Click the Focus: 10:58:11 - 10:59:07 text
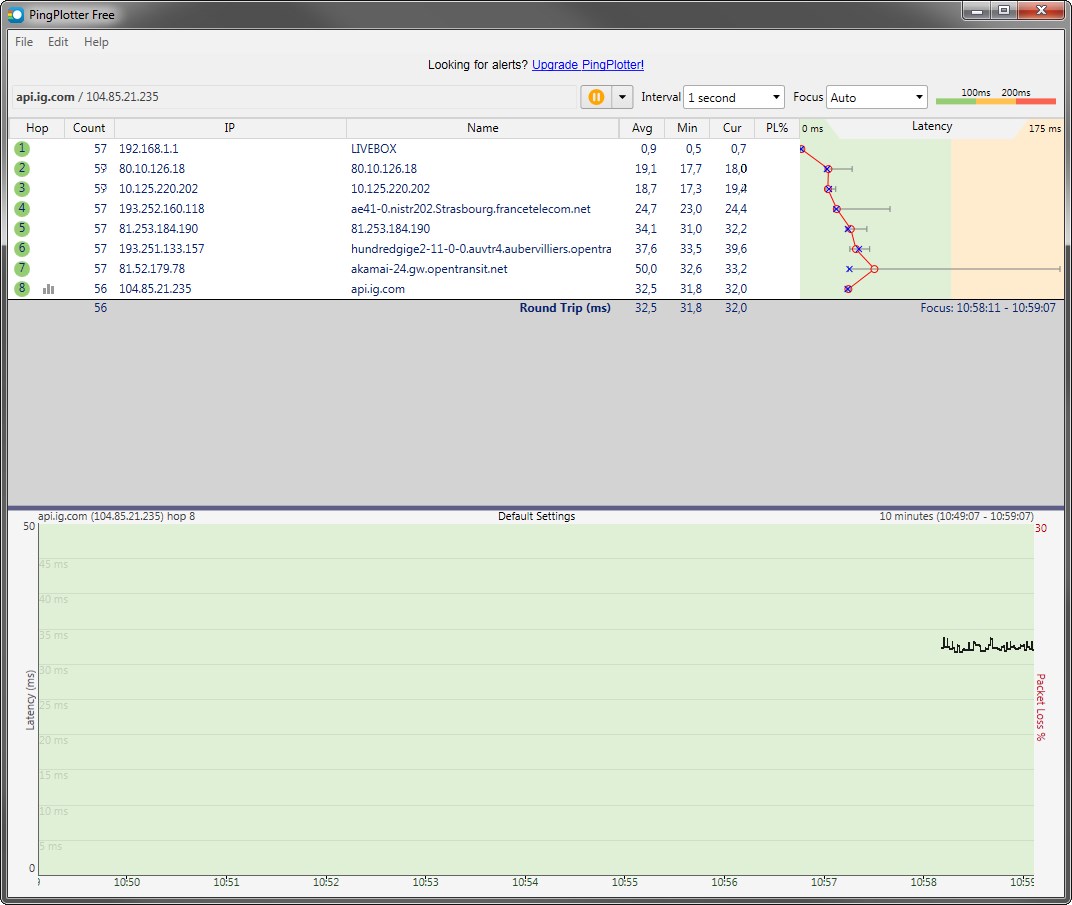 pyautogui.click(x=988, y=308)
